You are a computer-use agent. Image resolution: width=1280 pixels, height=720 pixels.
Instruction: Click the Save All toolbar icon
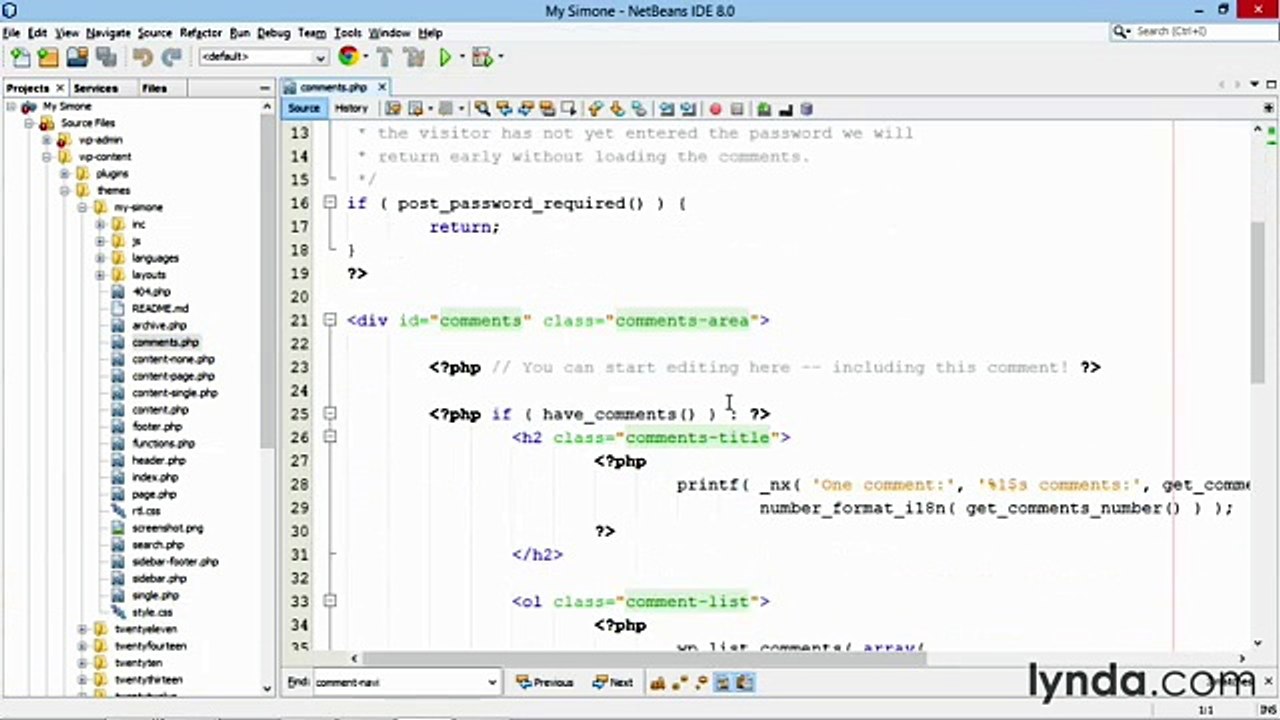pos(106,57)
